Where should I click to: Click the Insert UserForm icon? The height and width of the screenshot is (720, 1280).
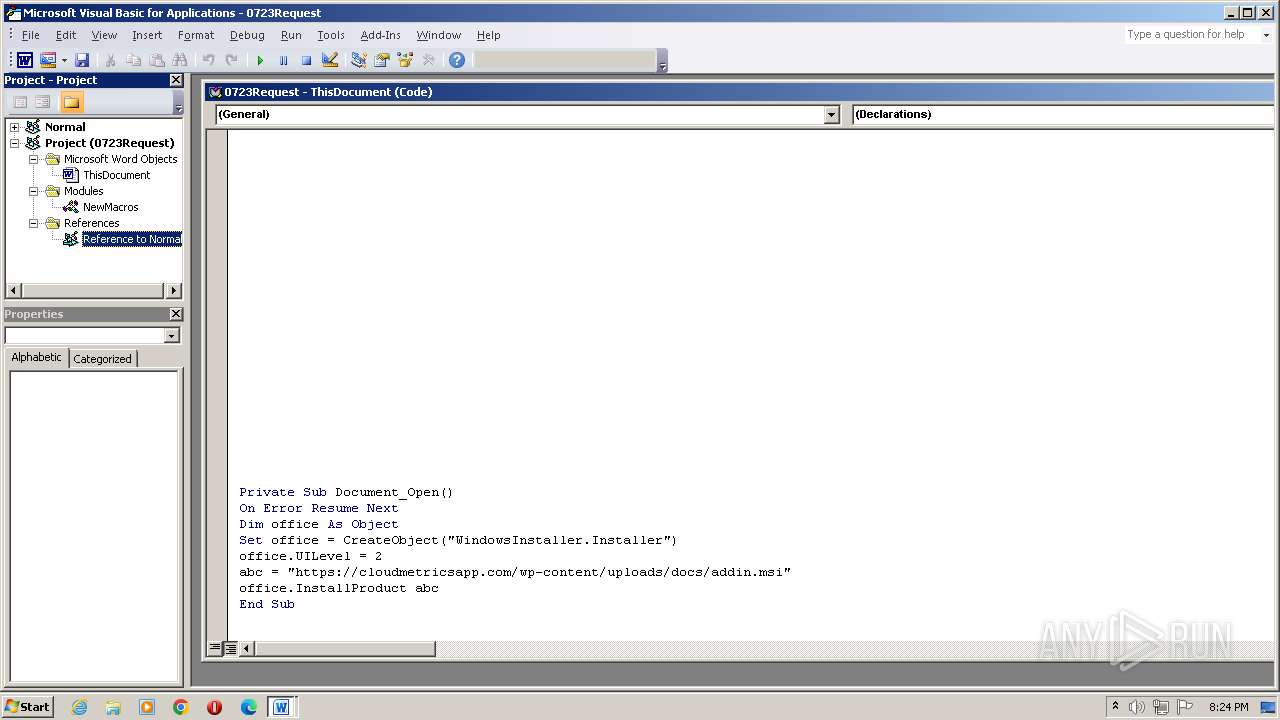tap(47, 60)
